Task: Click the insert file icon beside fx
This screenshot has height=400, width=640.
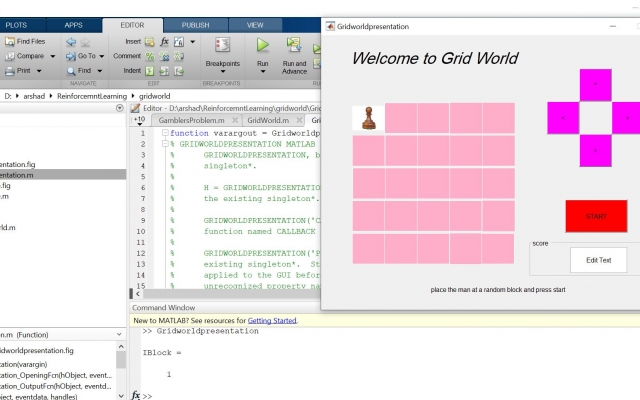Action: pos(179,42)
